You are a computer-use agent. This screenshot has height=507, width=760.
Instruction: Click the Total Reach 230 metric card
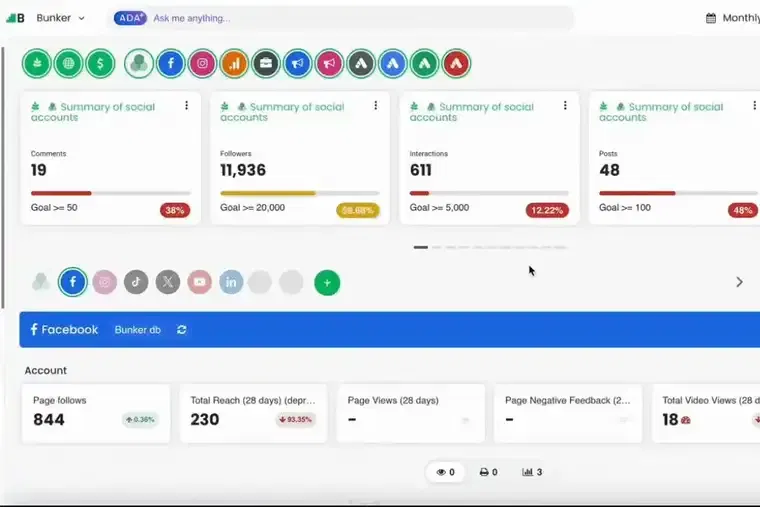coord(253,413)
